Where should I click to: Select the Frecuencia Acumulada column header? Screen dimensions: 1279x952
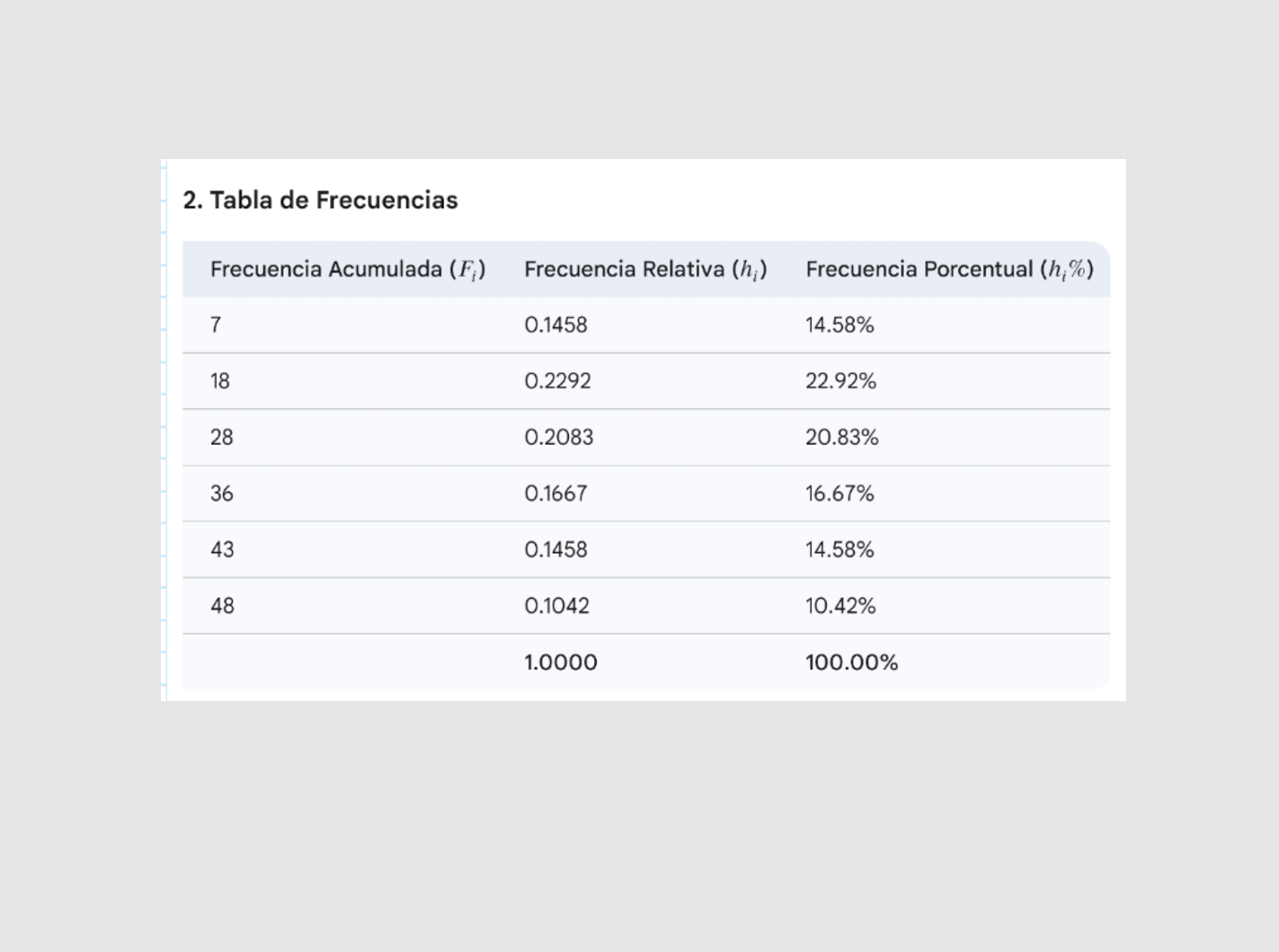click(x=347, y=270)
